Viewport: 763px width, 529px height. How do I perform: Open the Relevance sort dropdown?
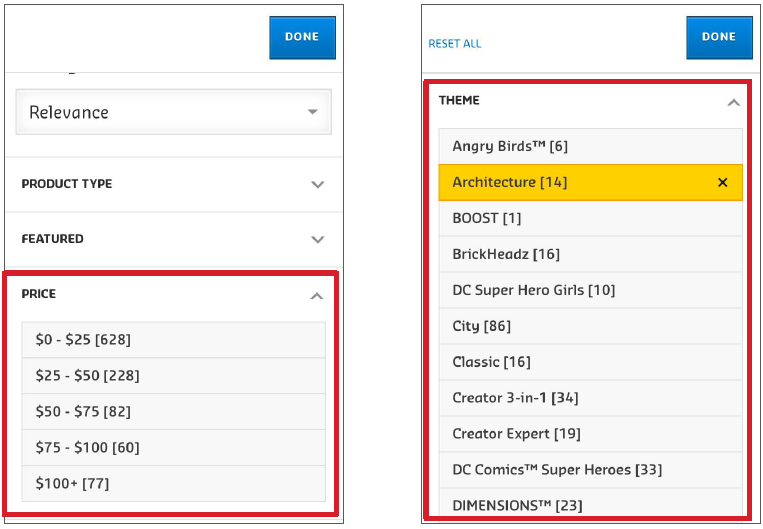point(173,112)
